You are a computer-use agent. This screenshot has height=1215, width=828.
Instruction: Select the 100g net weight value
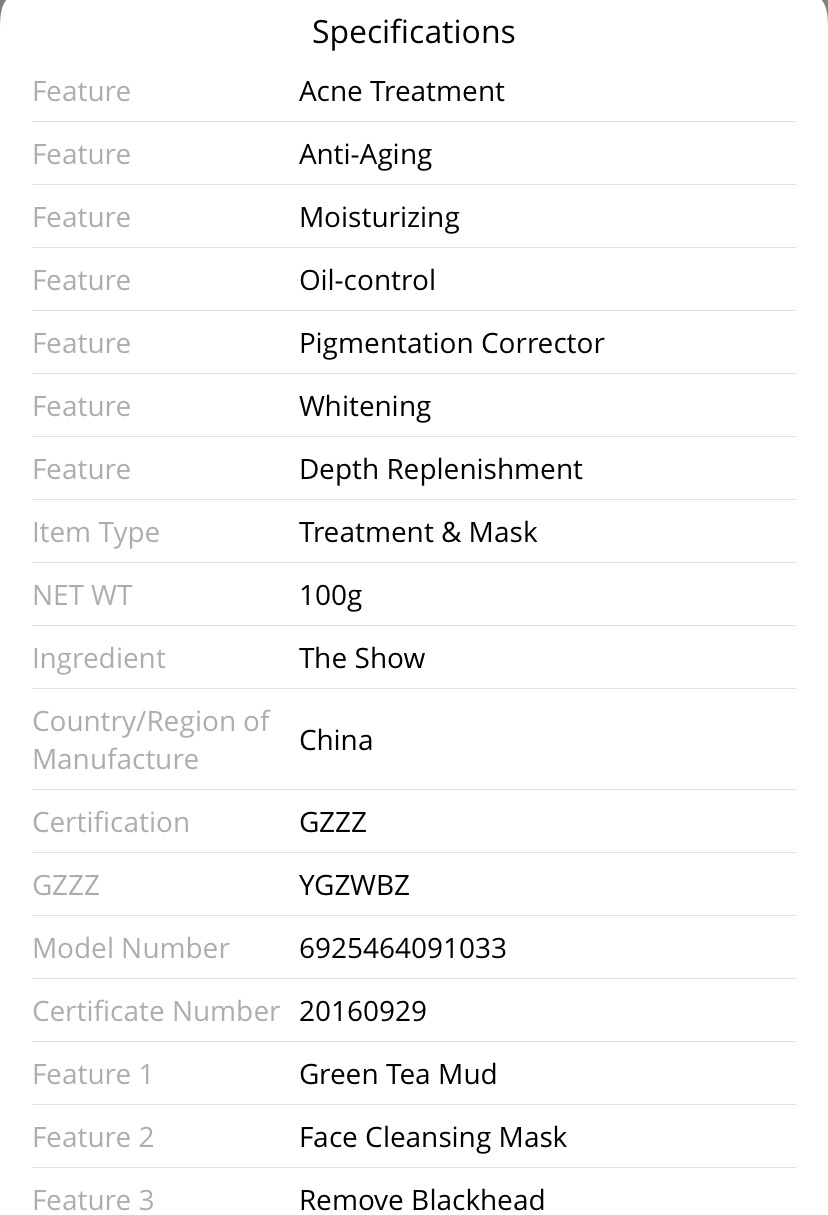pyautogui.click(x=330, y=596)
